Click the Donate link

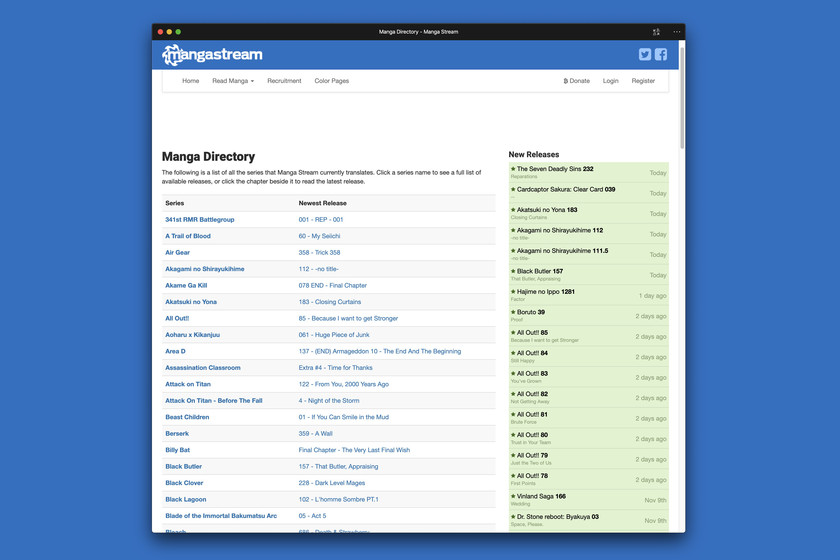coord(577,81)
